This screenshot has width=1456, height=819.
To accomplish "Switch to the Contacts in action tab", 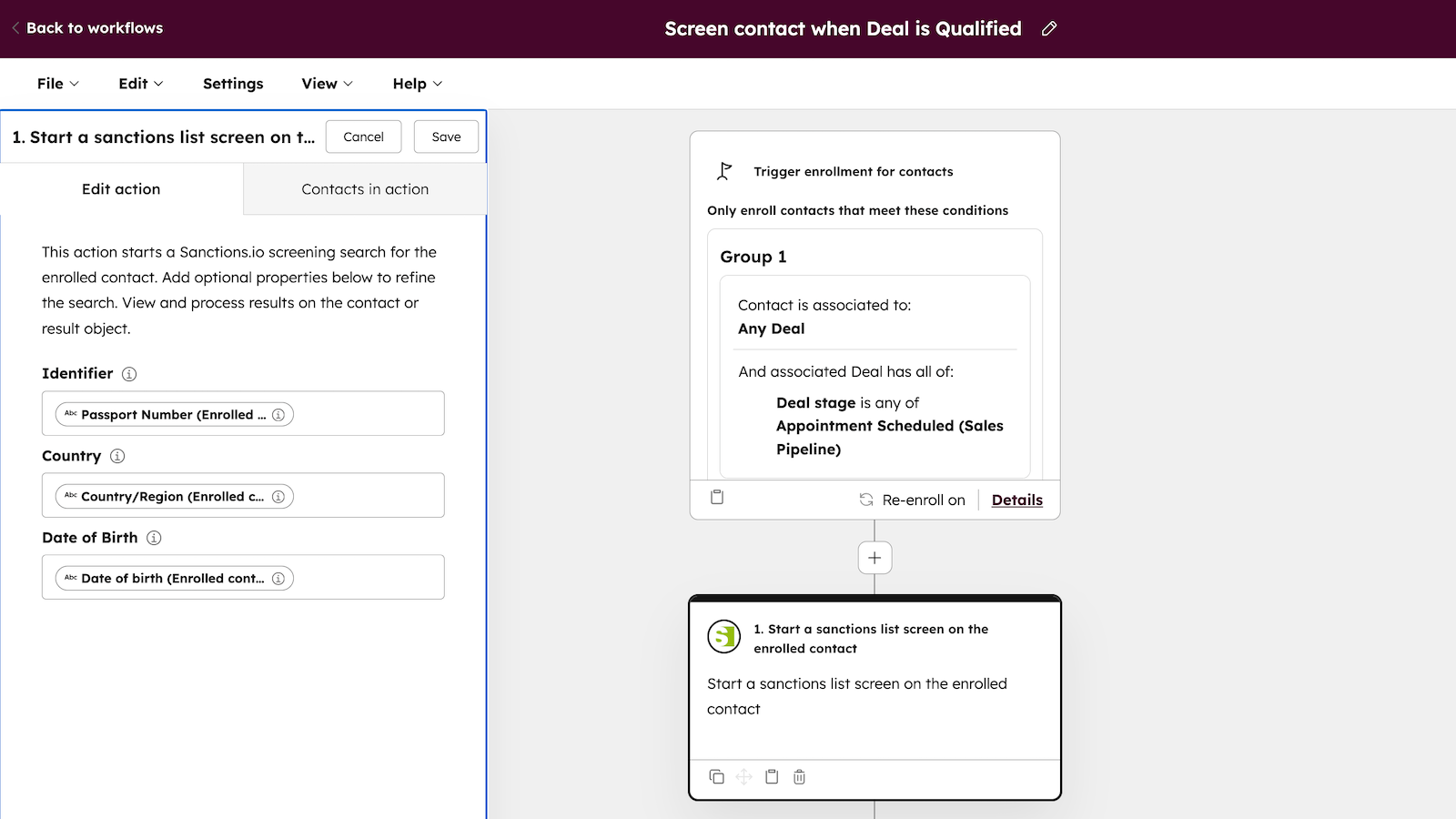I will [363, 188].
